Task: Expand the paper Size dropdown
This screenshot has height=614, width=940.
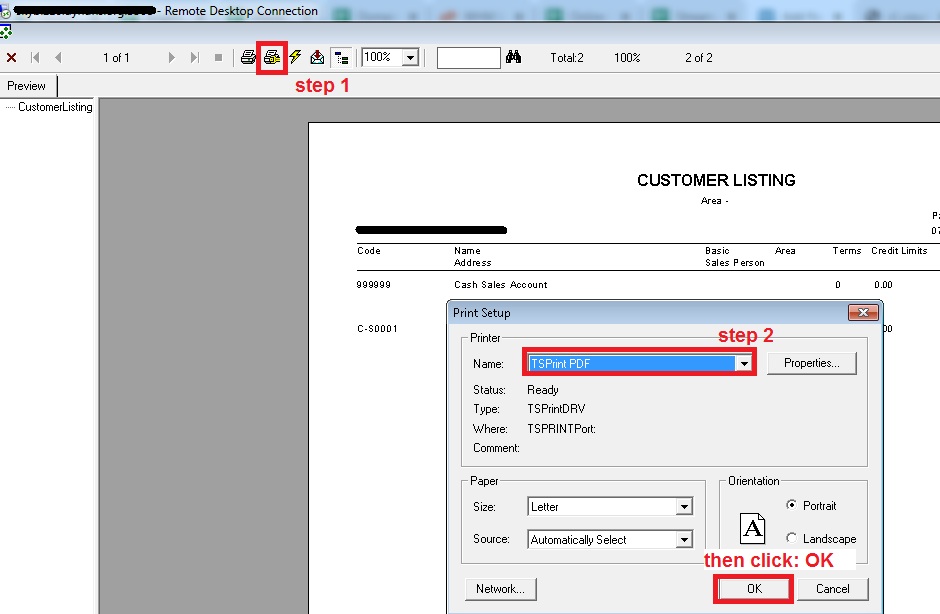Action: tap(684, 507)
